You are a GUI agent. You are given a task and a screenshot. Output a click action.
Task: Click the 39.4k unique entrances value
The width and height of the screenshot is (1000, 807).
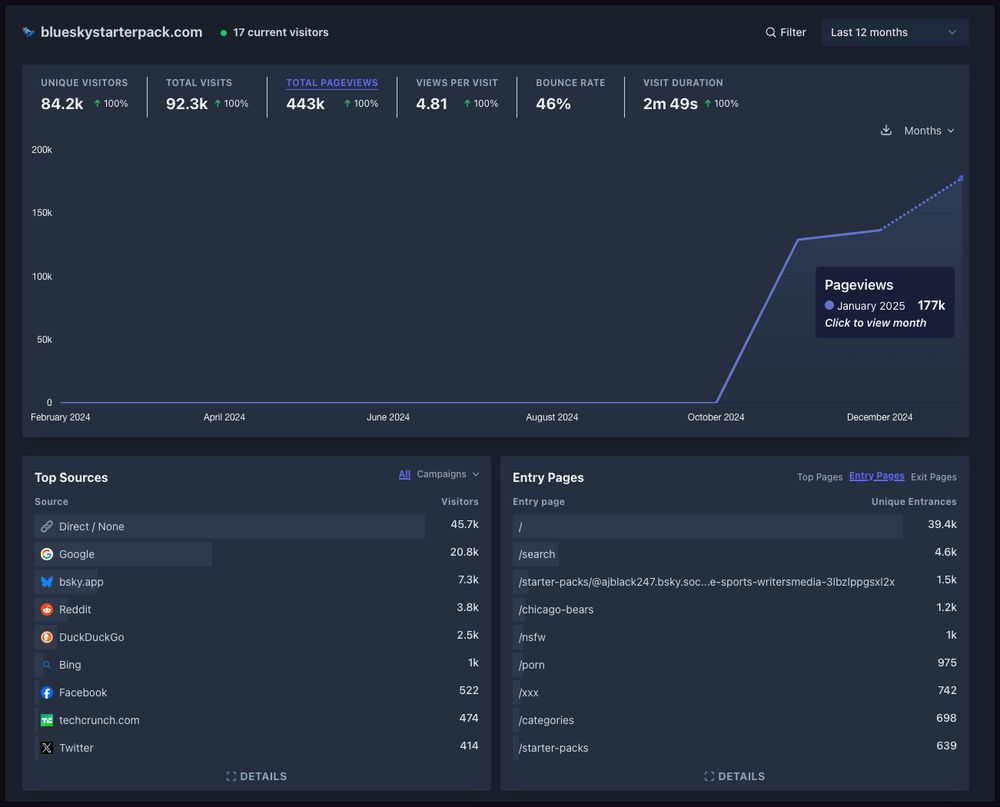coord(942,524)
